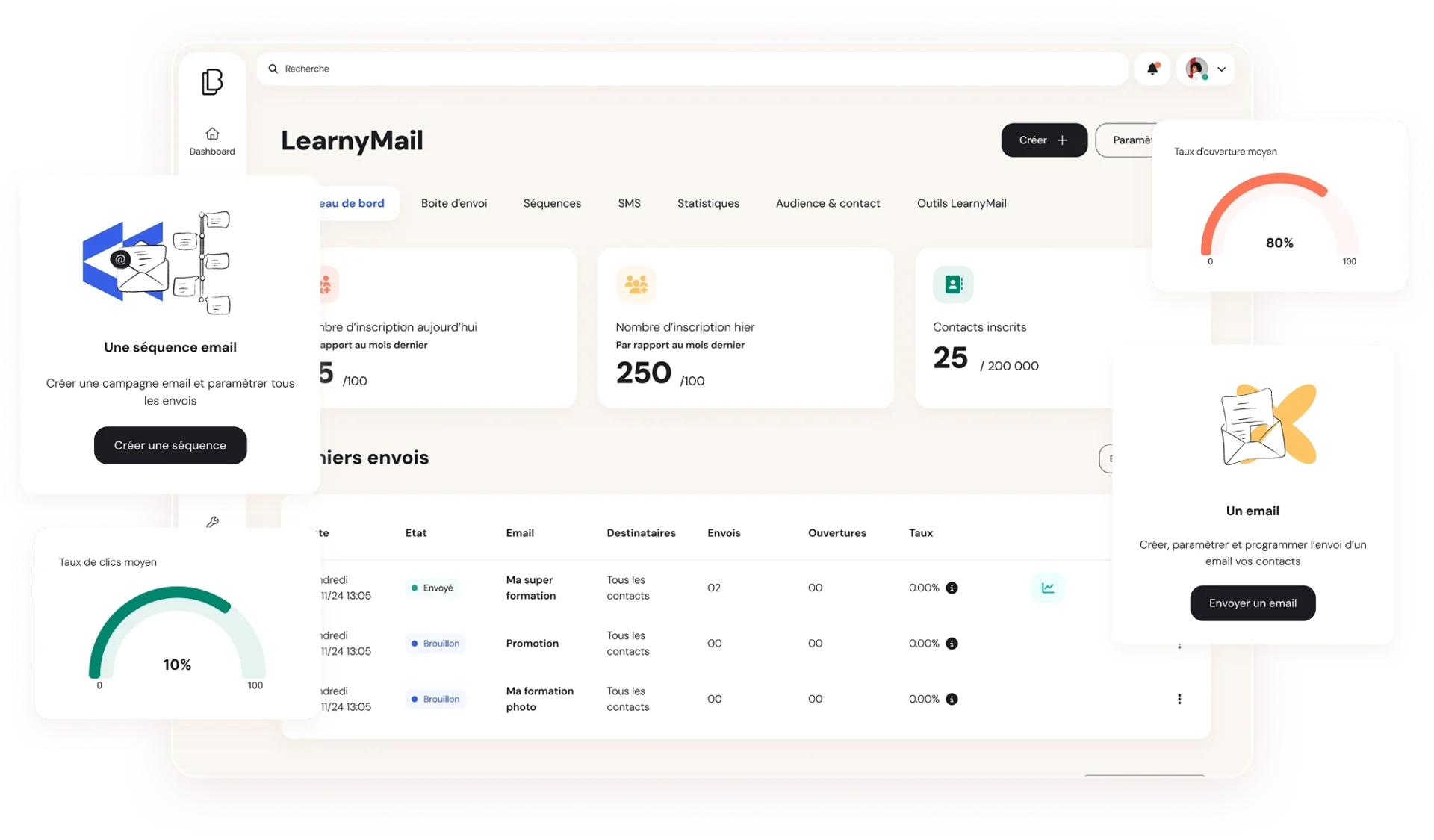Click the Promotion email name
This screenshot has width=1434, height=840.
click(x=533, y=643)
